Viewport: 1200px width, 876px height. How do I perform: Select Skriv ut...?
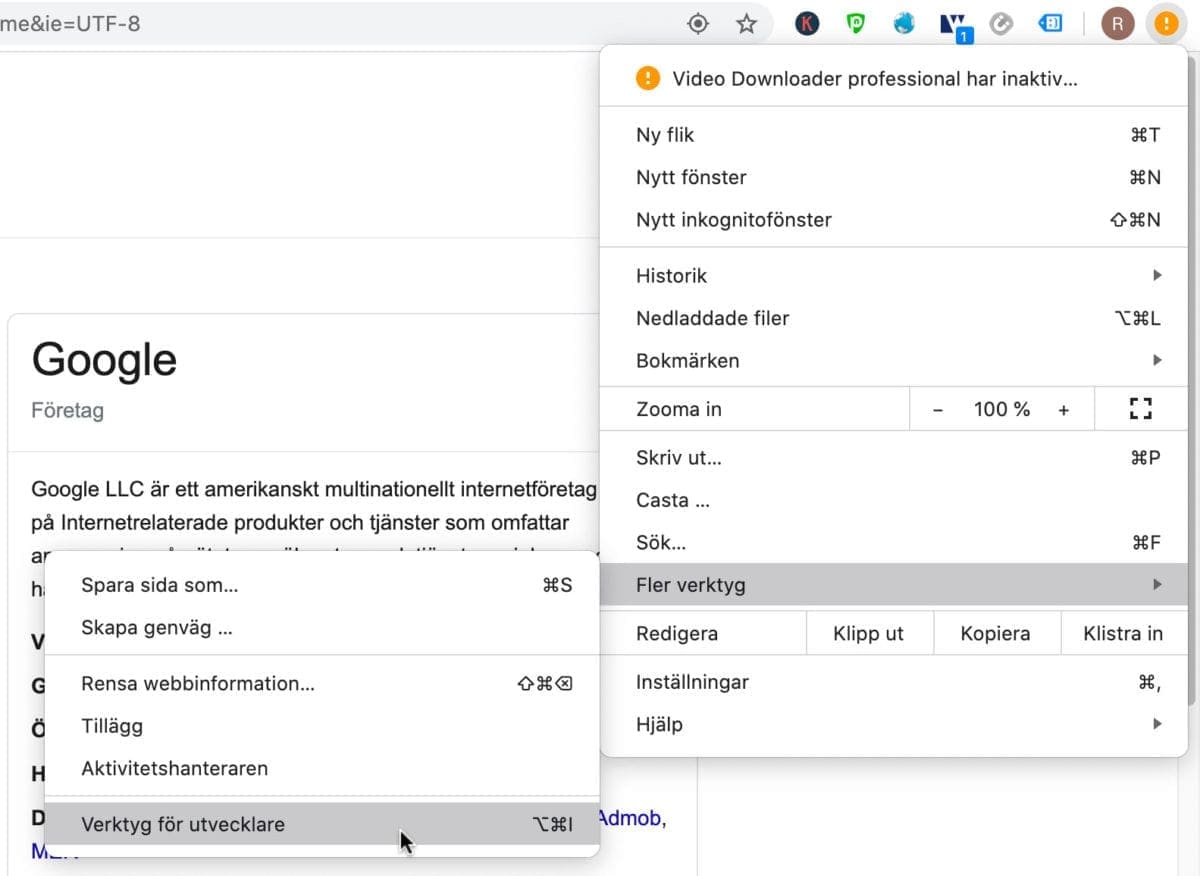pos(893,458)
